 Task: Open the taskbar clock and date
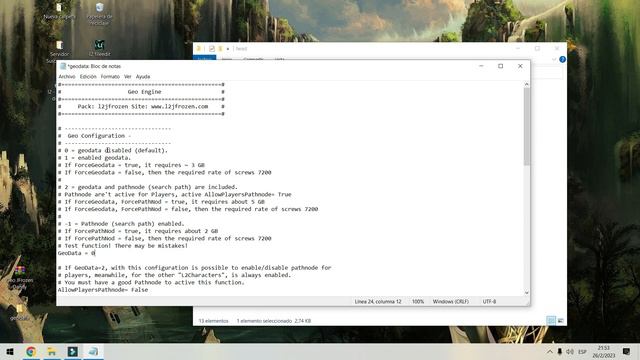pos(604,352)
